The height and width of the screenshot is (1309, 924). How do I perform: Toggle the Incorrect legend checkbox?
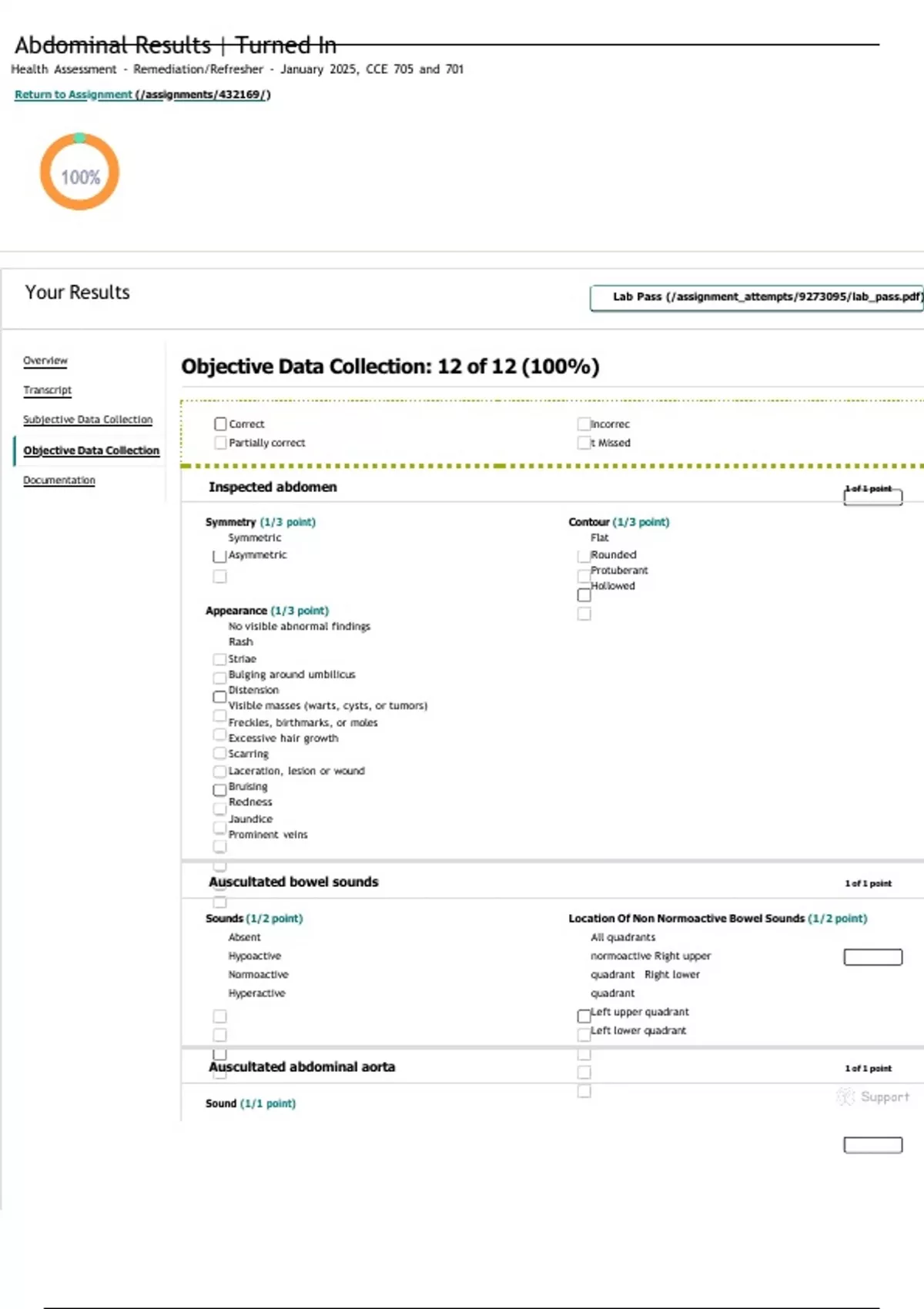coord(584,424)
